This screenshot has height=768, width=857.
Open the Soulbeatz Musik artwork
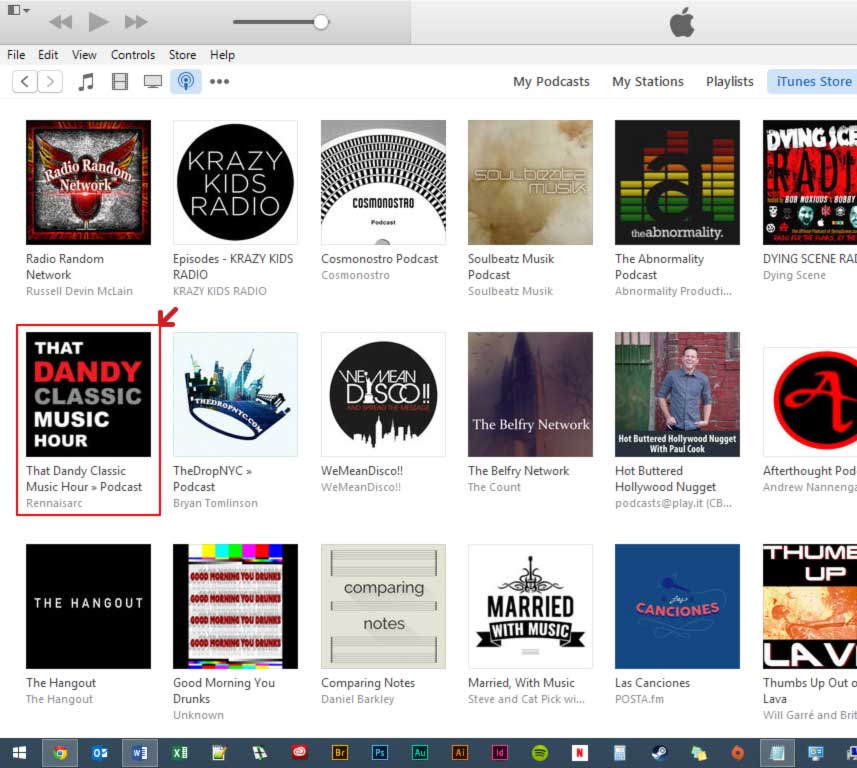530,183
